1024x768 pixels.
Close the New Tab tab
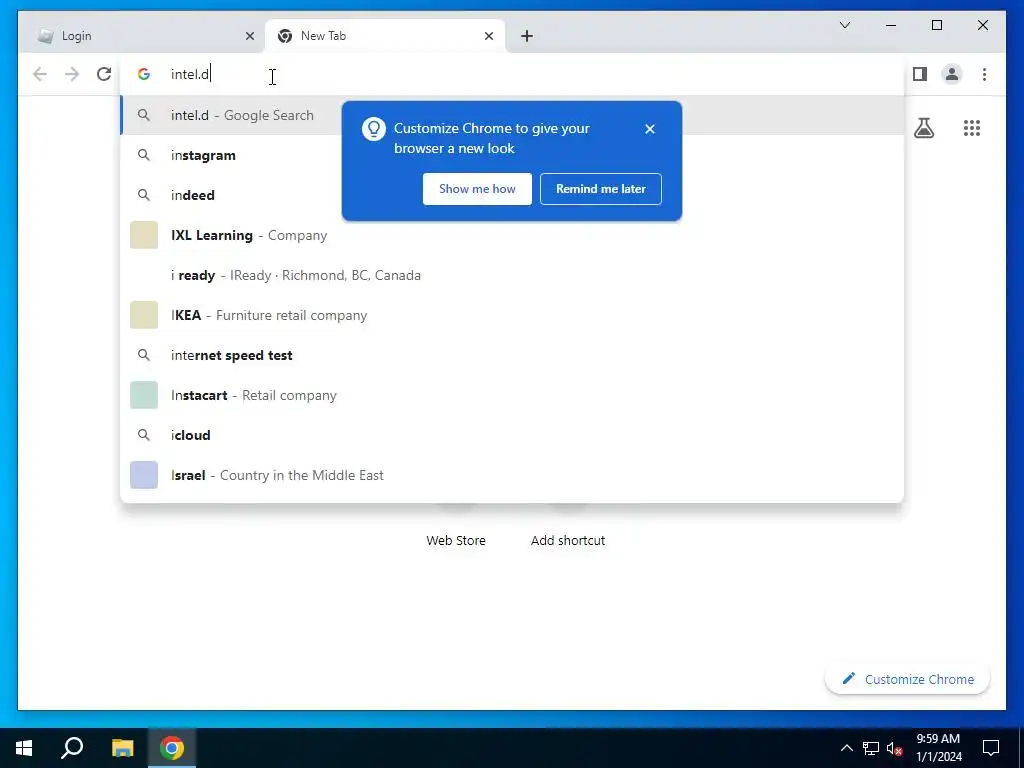click(x=488, y=36)
